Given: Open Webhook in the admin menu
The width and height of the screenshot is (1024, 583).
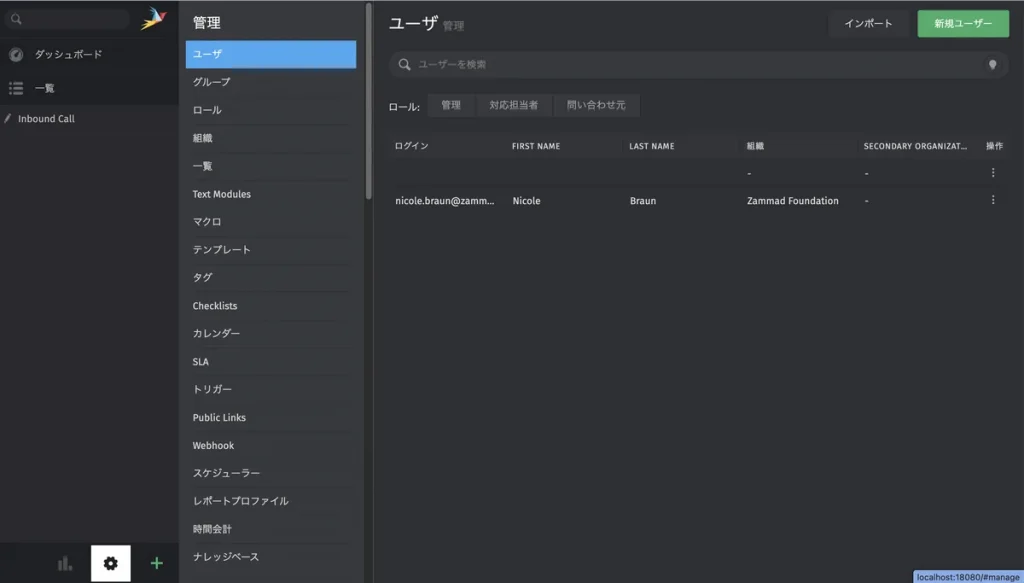Looking at the screenshot, I should [x=270, y=445].
